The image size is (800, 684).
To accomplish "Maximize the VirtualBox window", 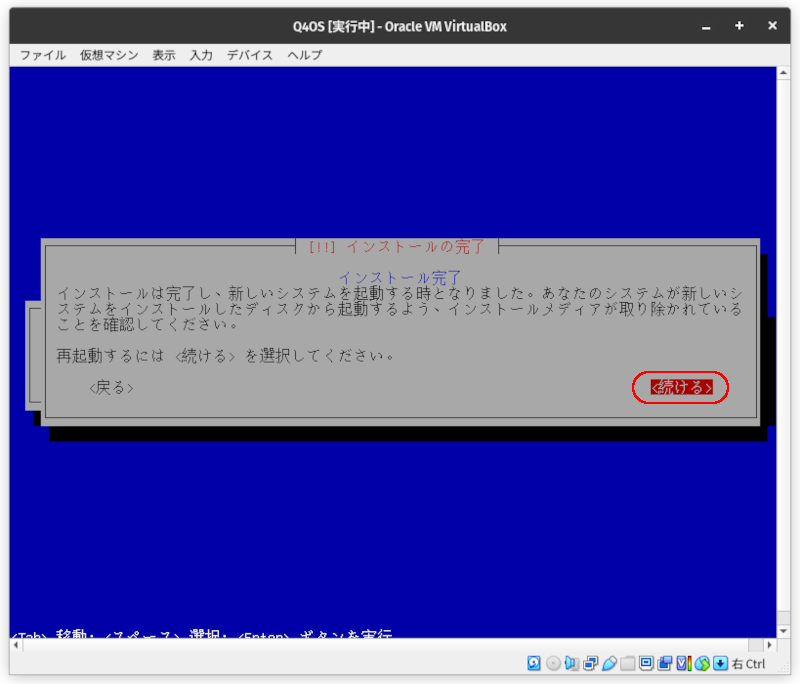I will click(x=739, y=26).
